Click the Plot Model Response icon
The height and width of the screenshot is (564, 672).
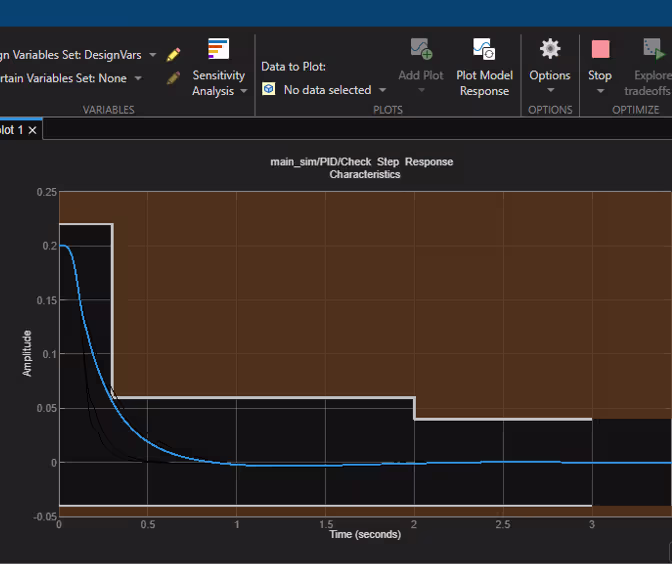point(484,48)
